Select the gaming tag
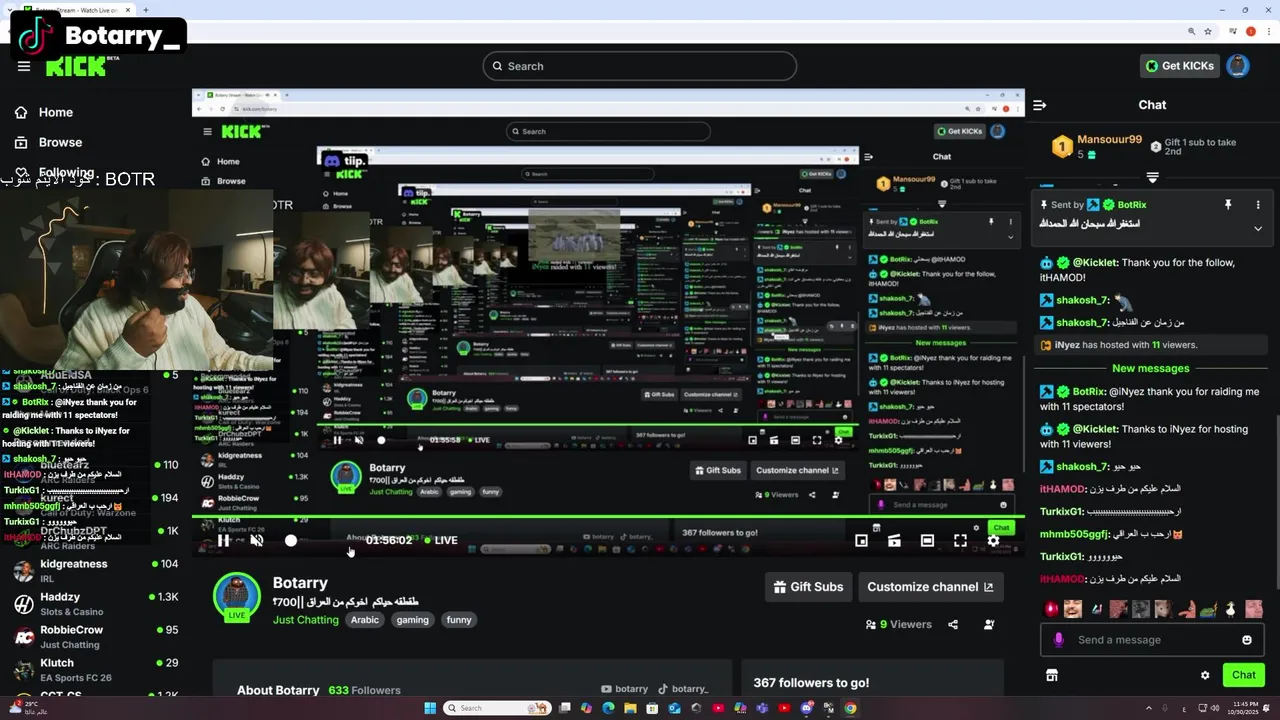1280x720 pixels. [x=412, y=620]
